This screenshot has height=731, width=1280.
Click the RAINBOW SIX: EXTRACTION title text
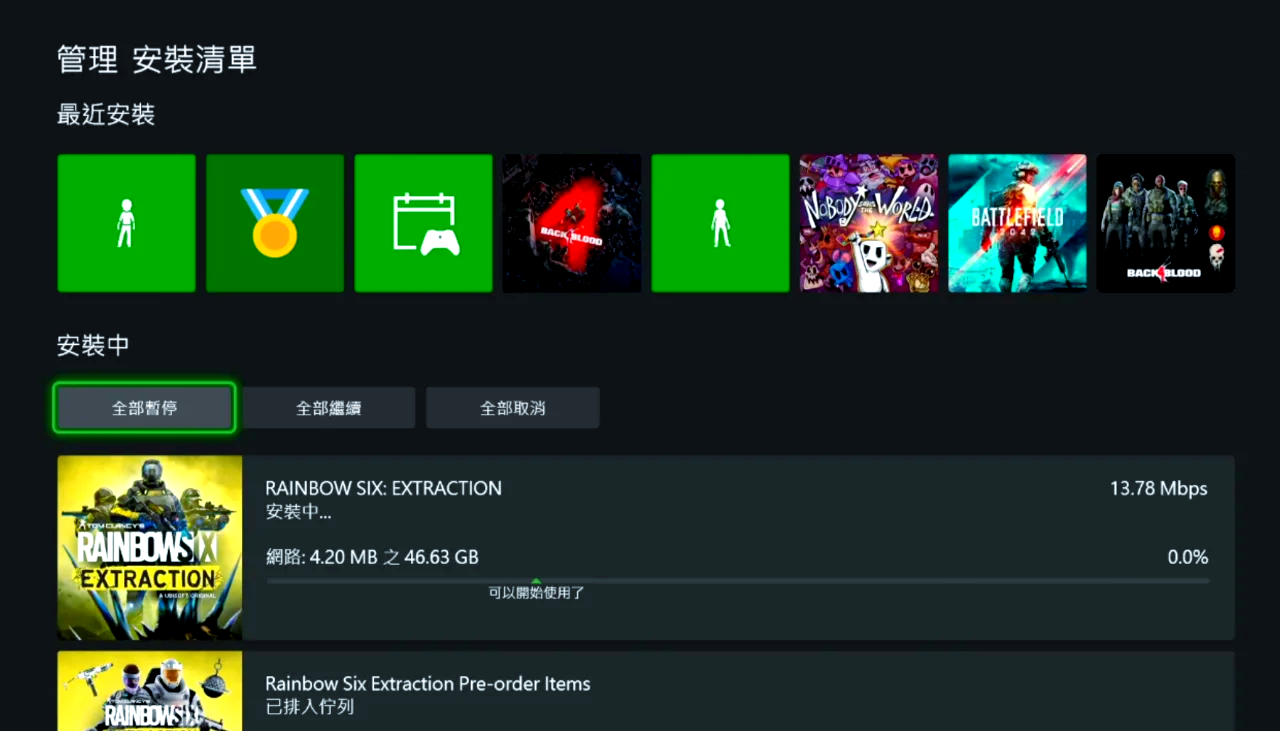pyautogui.click(x=384, y=488)
